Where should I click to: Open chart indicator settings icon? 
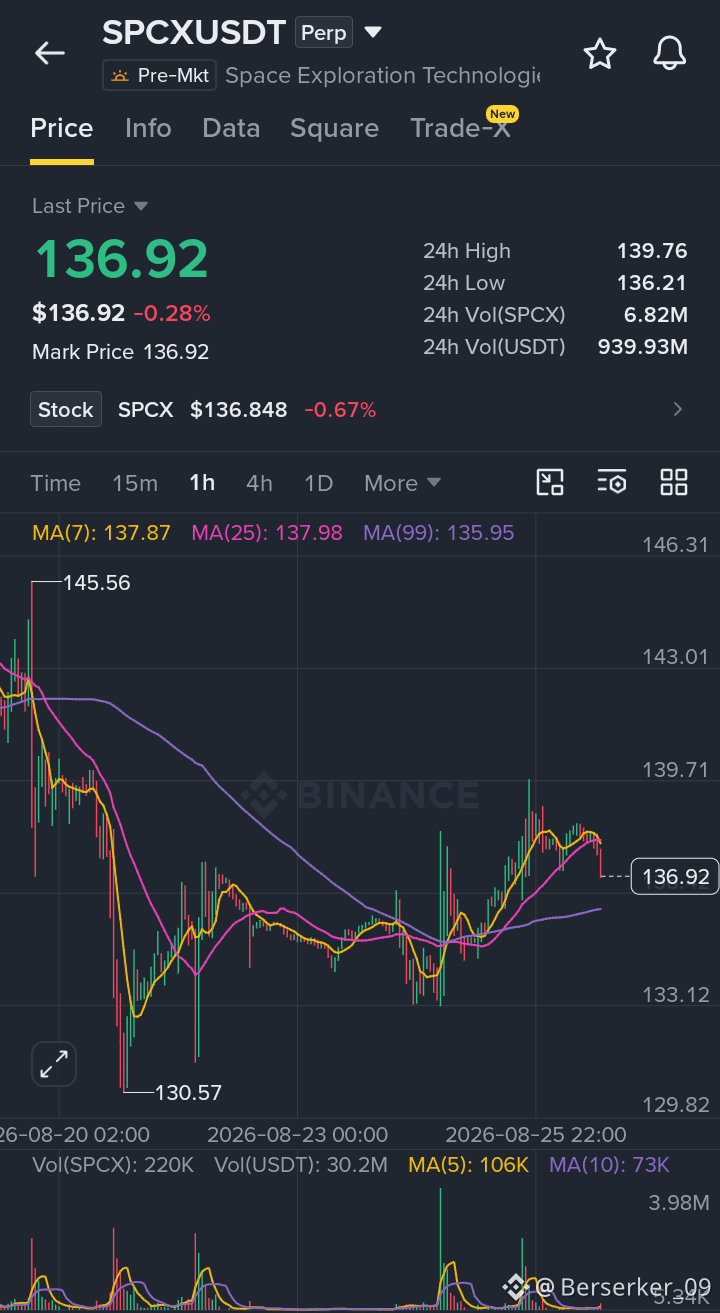click(x=612, y=482)
